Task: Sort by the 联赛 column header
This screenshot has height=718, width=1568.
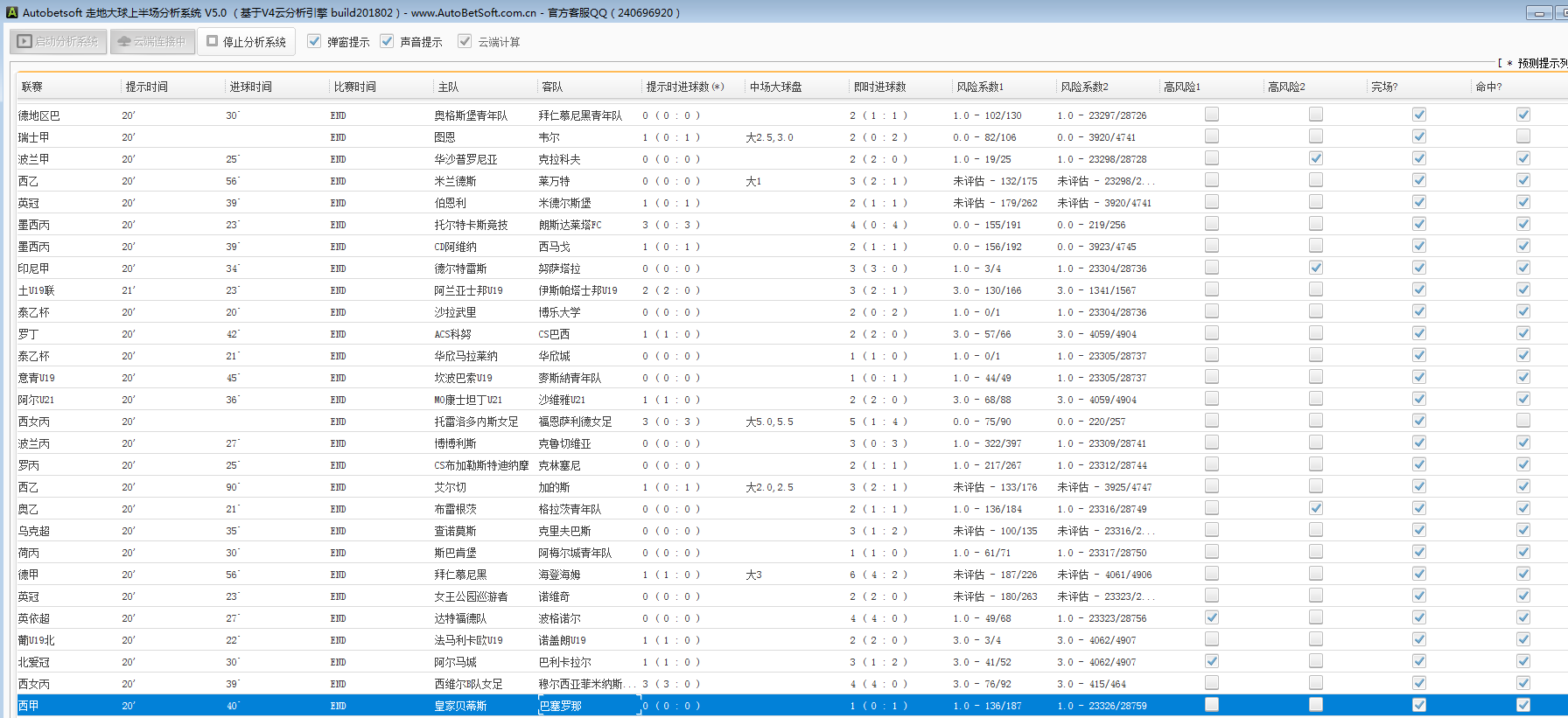Action: 32,87
